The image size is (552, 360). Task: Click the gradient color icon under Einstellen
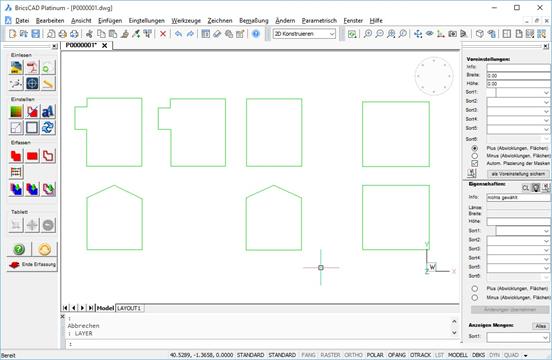coord(16,112)
